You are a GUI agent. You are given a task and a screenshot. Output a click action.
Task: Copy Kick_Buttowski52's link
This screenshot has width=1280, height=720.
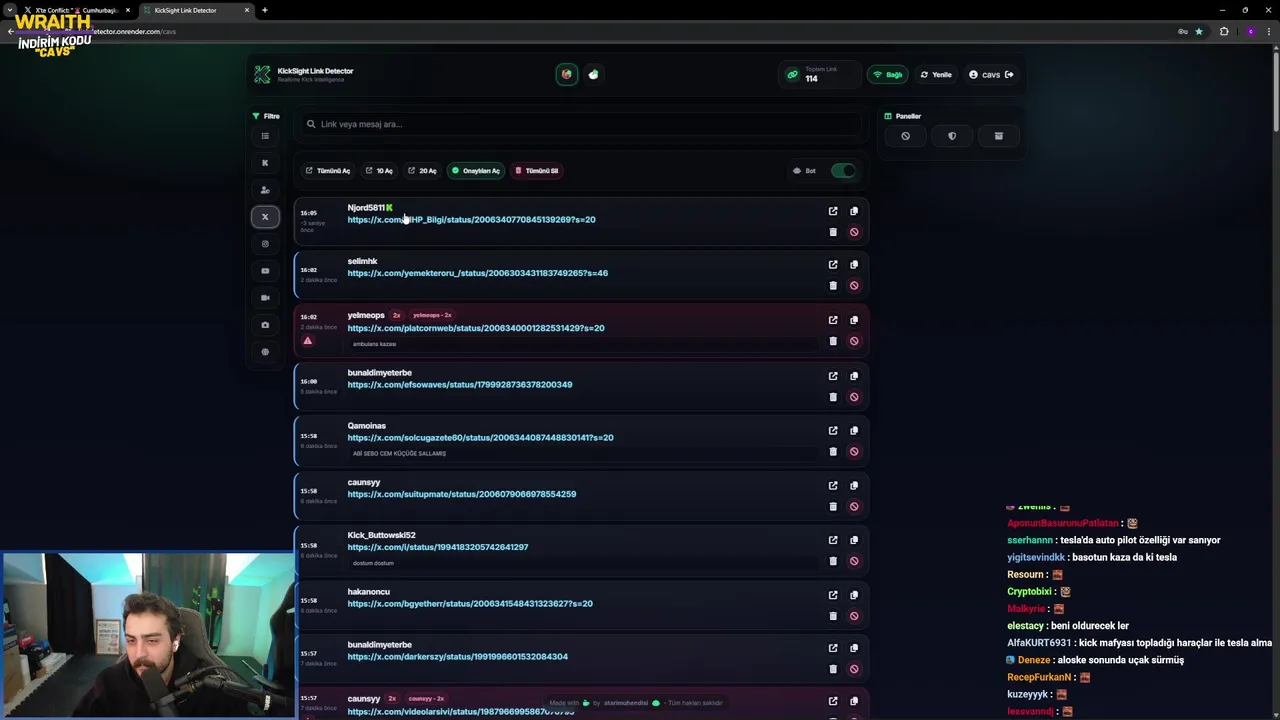point(854,540)
